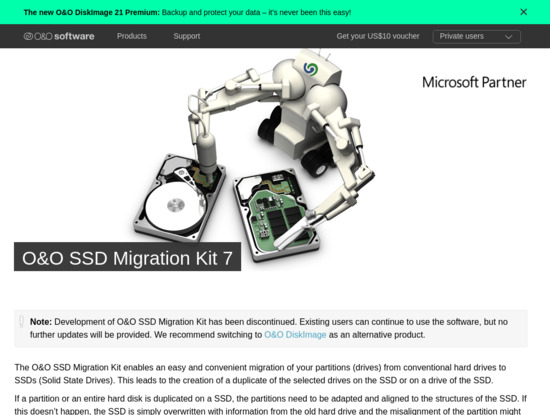Image resolution: width=550 pixels, height=415 pixels.
Task: Click the green SSD circuit board image
Action: coord(277,216)
